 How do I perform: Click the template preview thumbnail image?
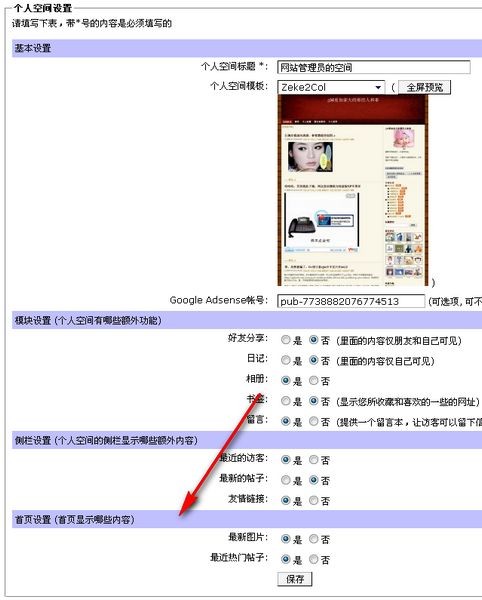(353, 190)
